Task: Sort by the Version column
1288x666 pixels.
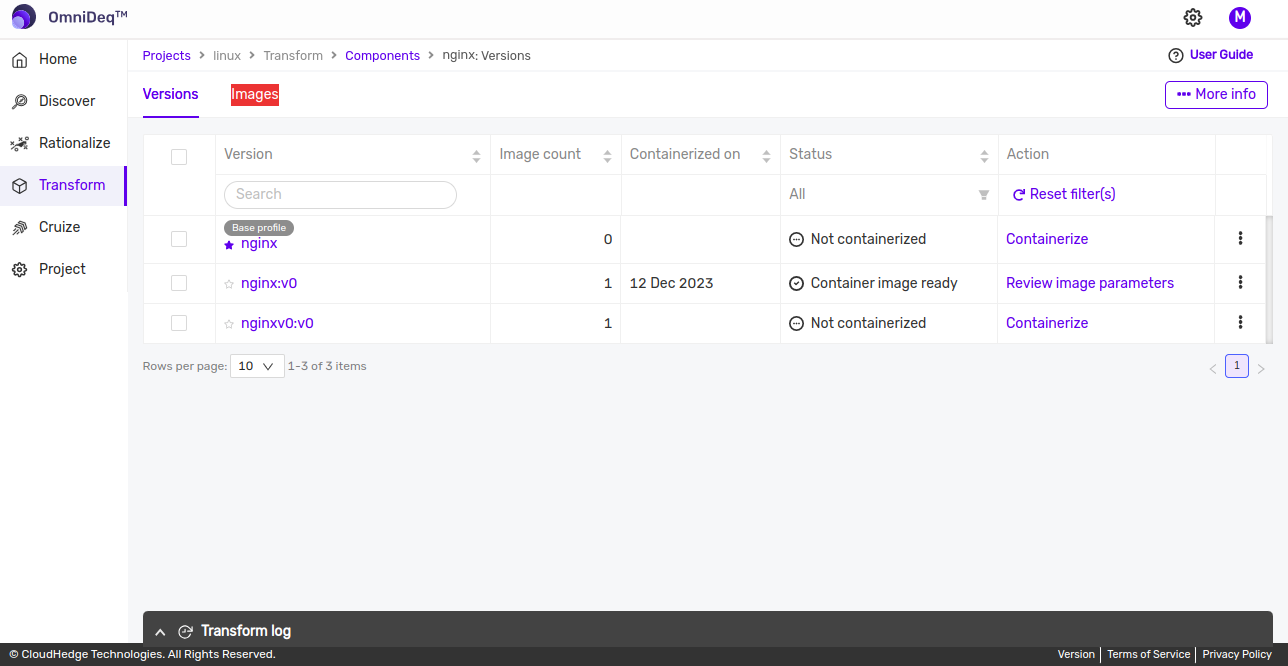Action: click(x=476, y=156)
